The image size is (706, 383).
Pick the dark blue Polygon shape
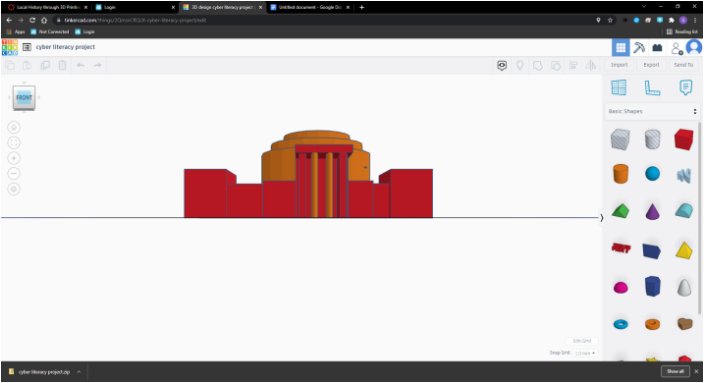653,287
